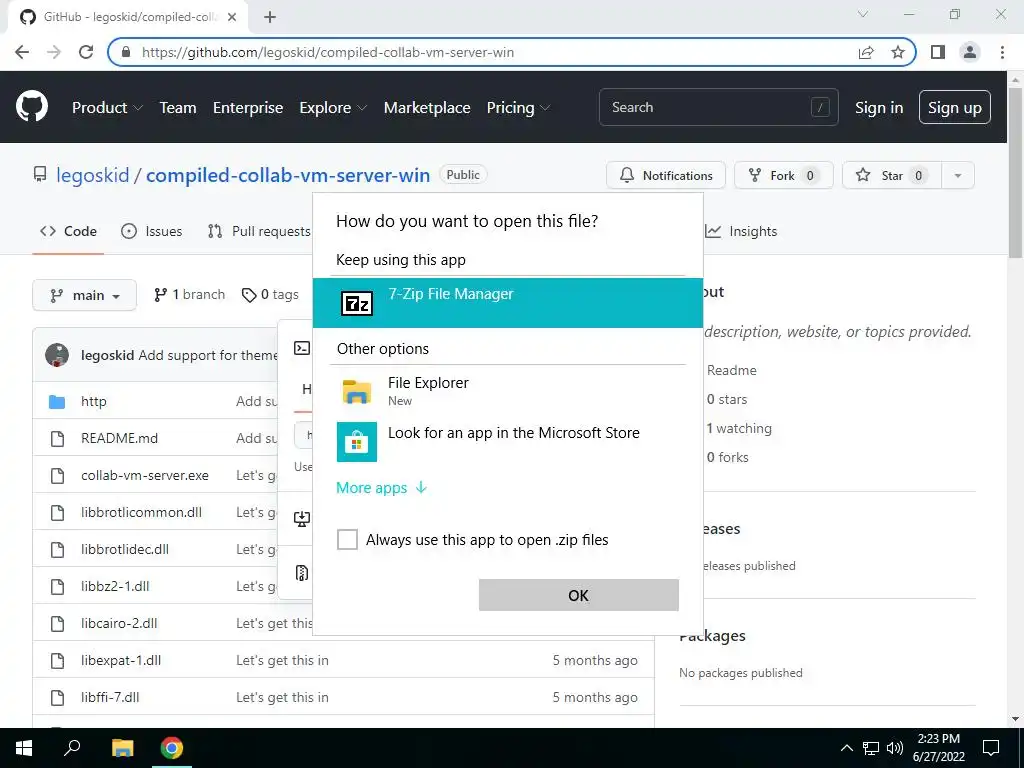Bookmark this page with star icon
Image resolution: width=1024 pixels, height=768 pixels.
click(x=898, y=52)
